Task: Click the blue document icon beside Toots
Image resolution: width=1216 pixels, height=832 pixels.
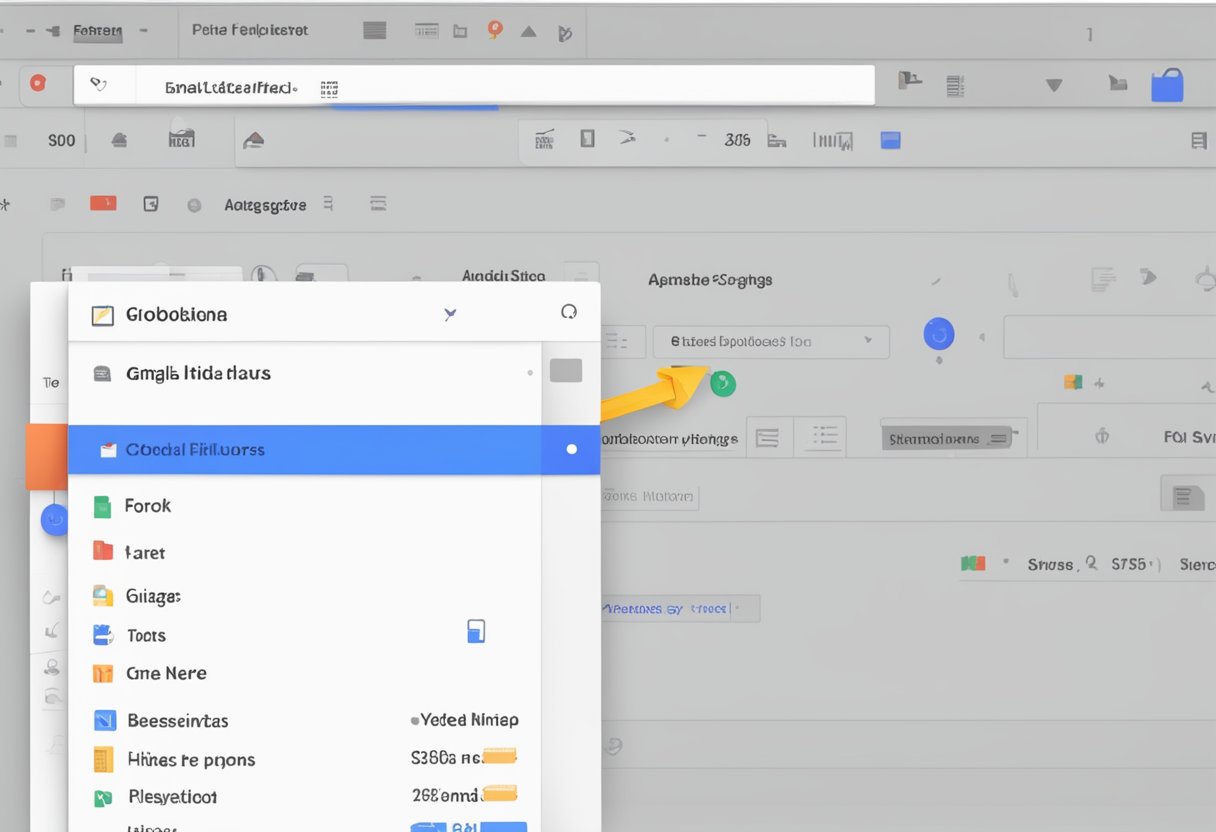Action: tap(476, 631)
